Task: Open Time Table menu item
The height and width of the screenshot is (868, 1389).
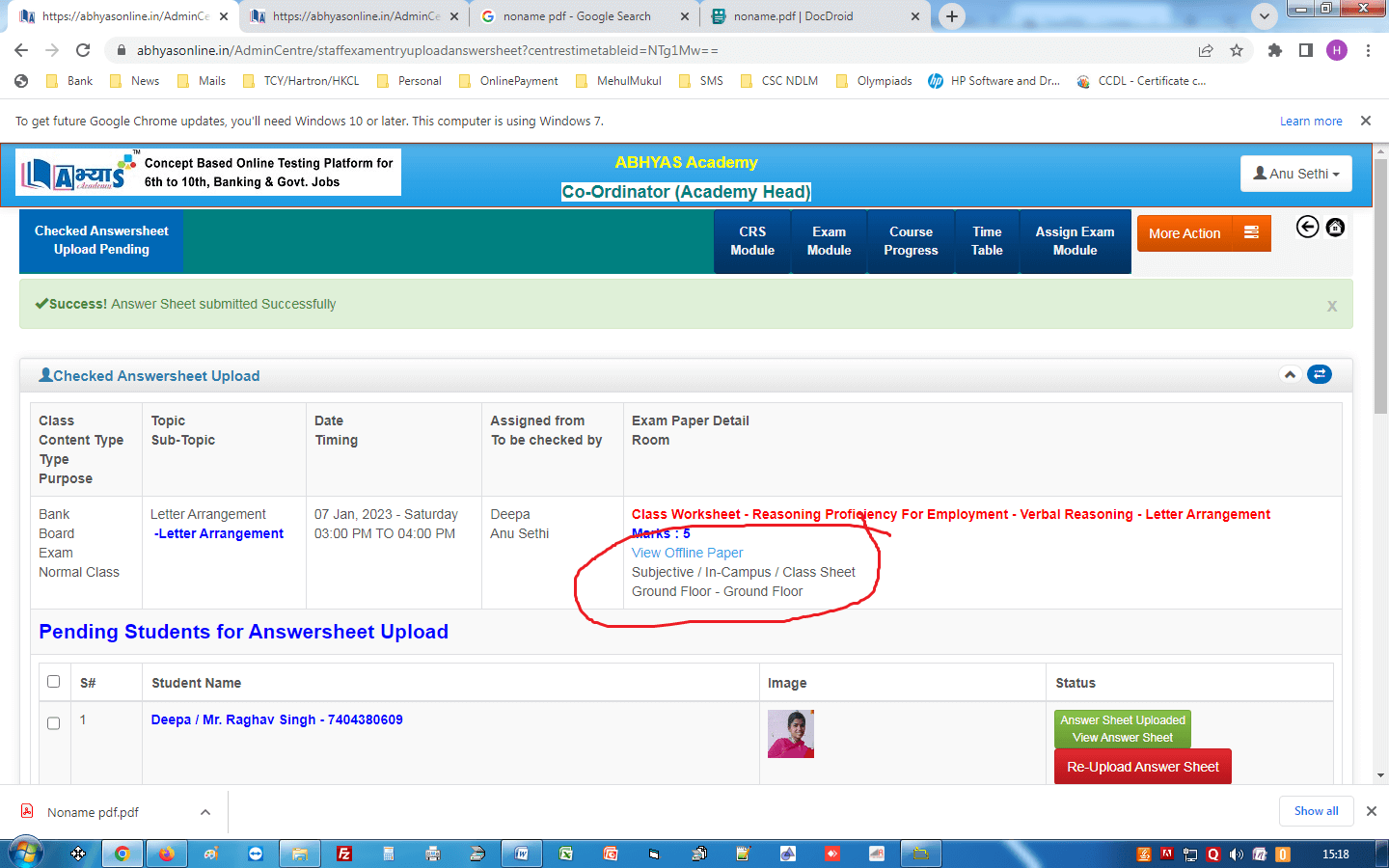Action: pyautogui.click(x=987, y=241)
